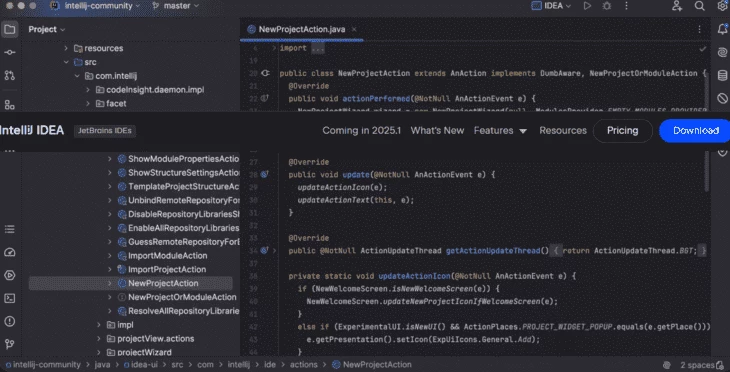Image resolution: width=730 pixels, height=372 pixels.
Task: Click the IntelliJ IDEA logo link
Action: [32, 131]
